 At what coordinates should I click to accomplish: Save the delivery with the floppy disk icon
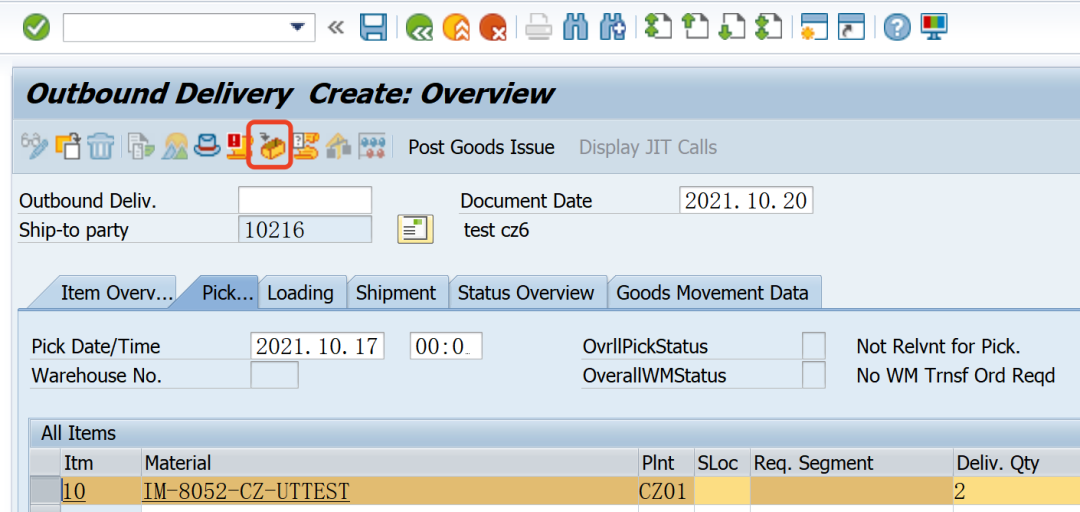pos(373,28)
